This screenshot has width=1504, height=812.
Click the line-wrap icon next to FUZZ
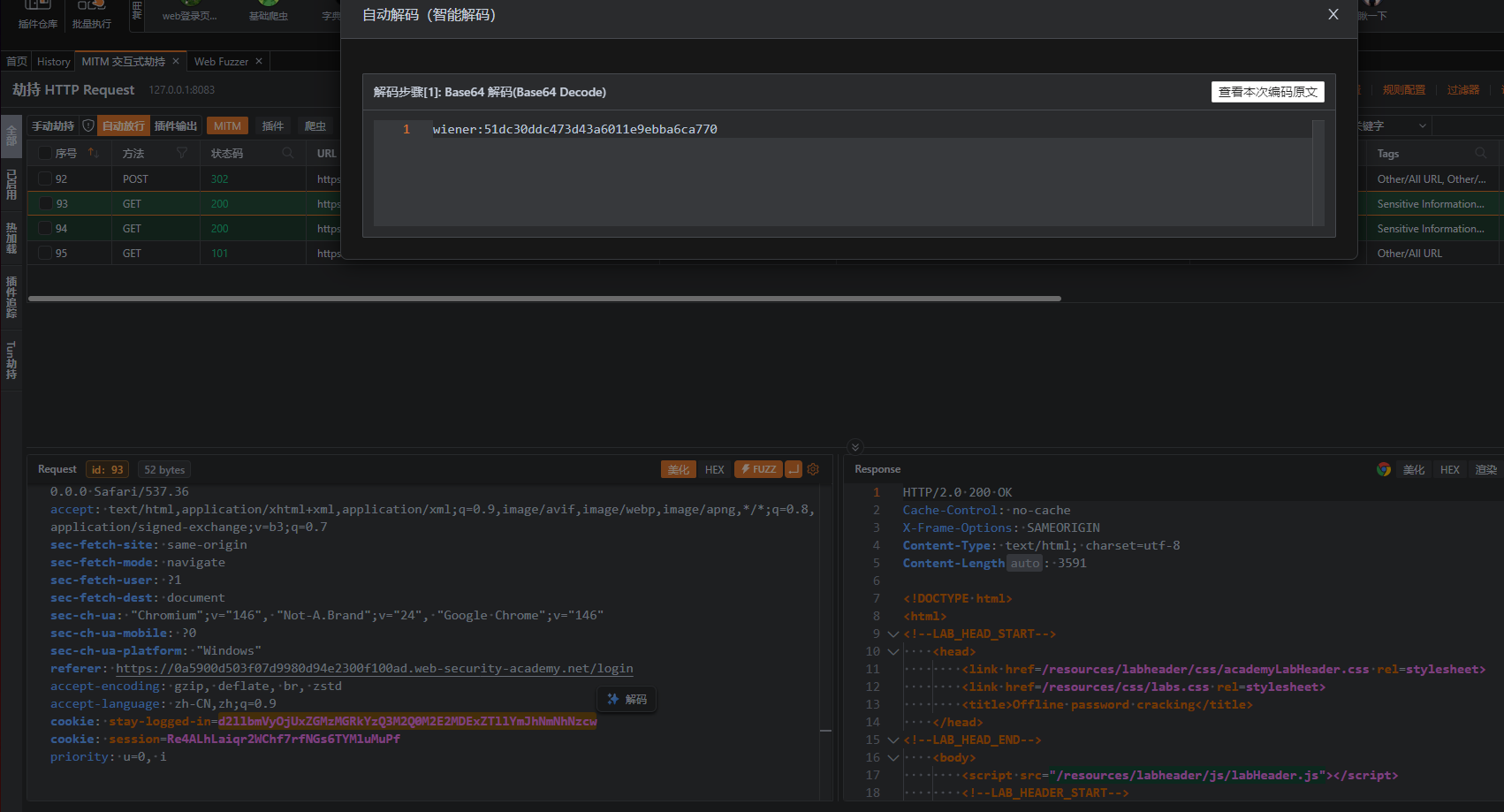794,469
